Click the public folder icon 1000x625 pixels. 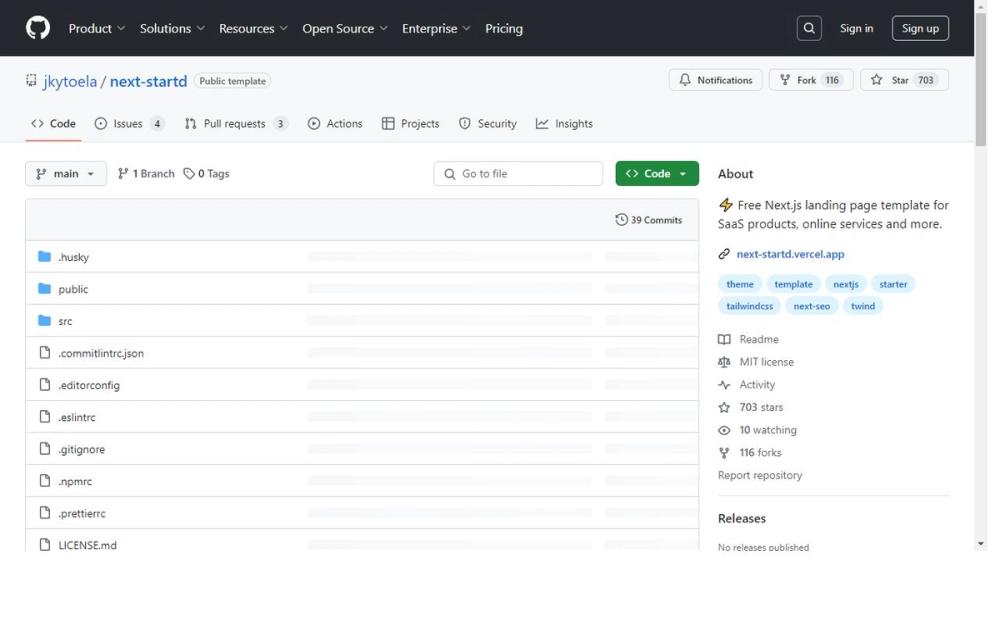(44, 288)
